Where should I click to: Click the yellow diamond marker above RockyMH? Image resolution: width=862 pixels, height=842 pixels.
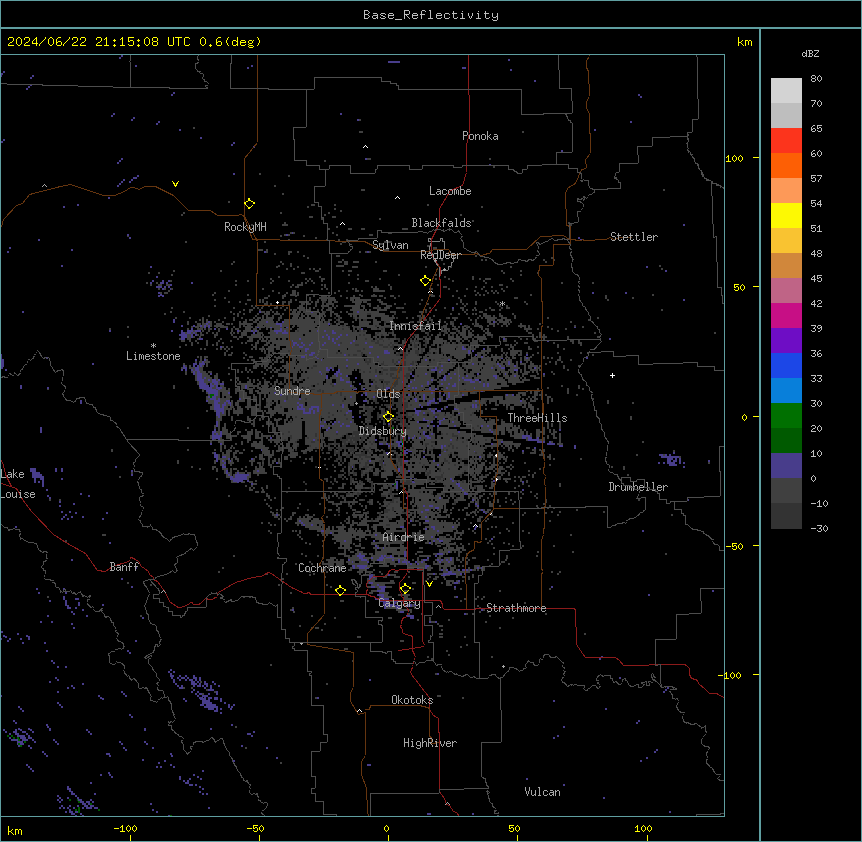coord(249,204)
